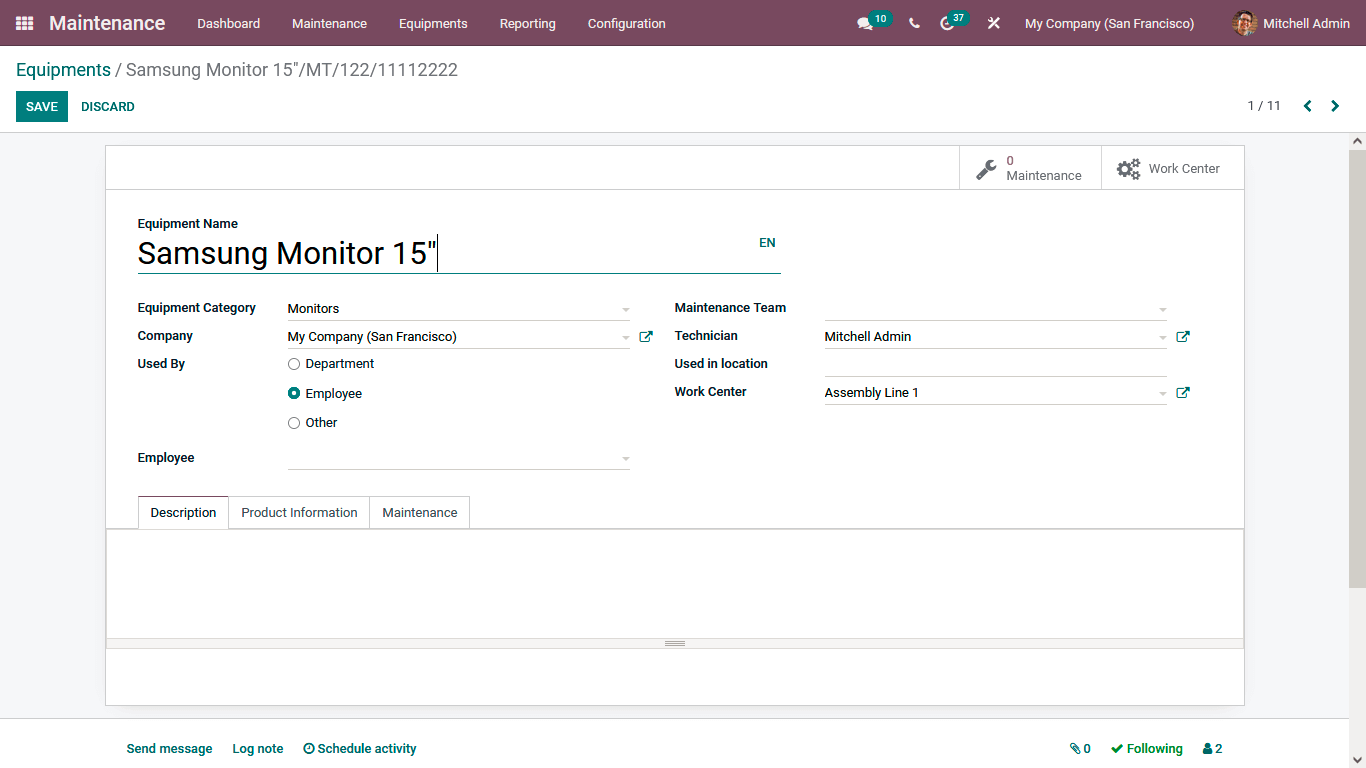Screen dimensions: 1366x768
Task: Switch to the Description tab
Action: (183, 512)
